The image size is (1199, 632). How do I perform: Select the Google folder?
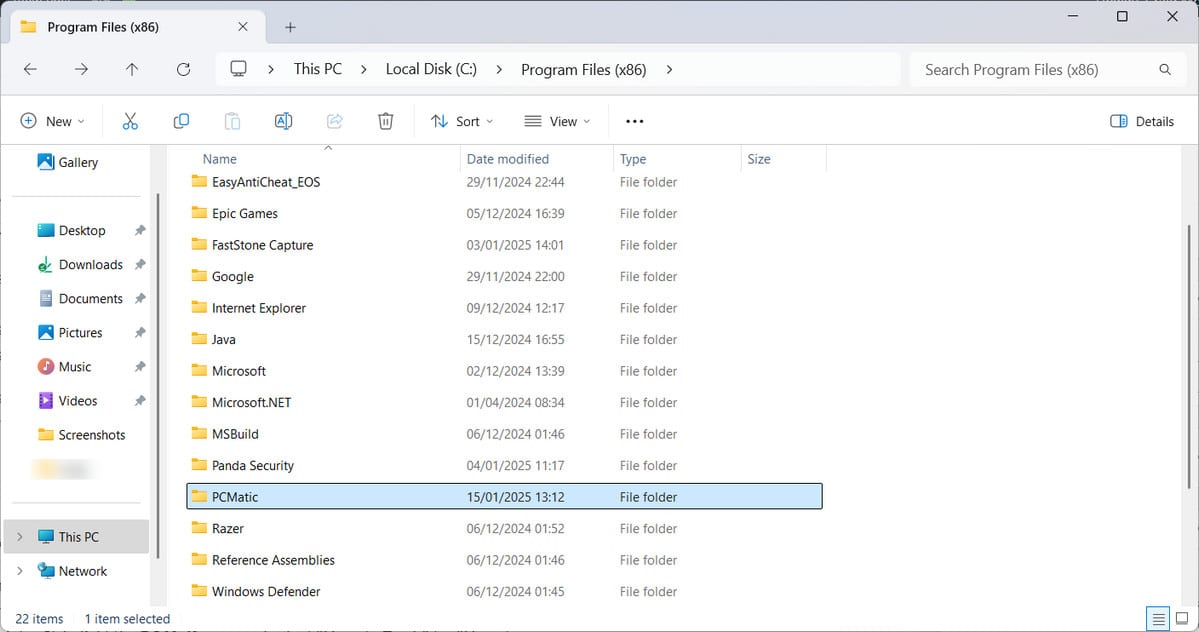tap(505, 276)
